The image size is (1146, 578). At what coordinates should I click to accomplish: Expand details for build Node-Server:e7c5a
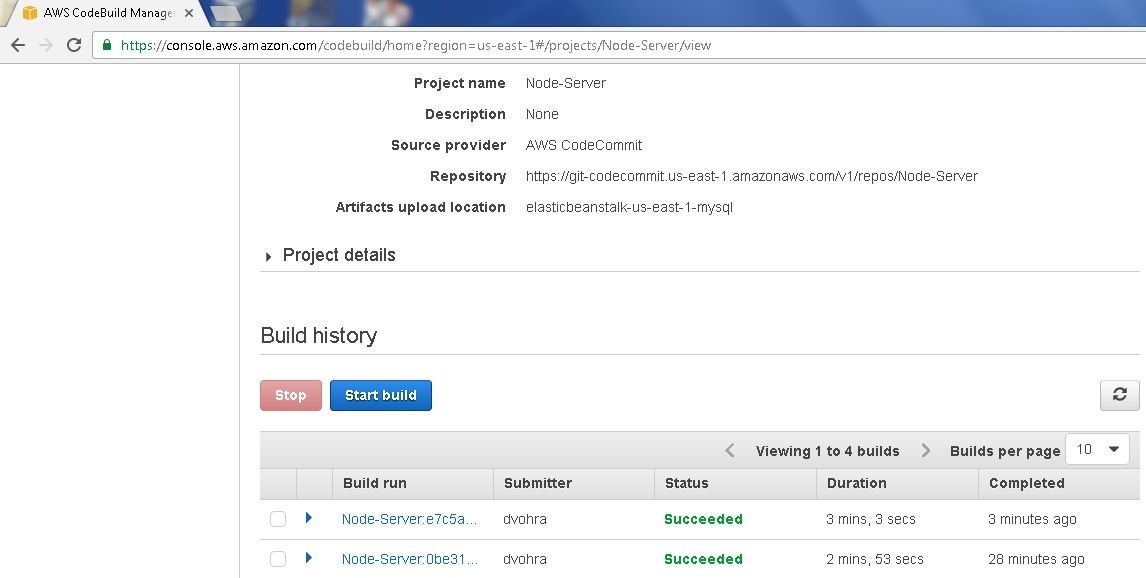click(x=309, y=518)
